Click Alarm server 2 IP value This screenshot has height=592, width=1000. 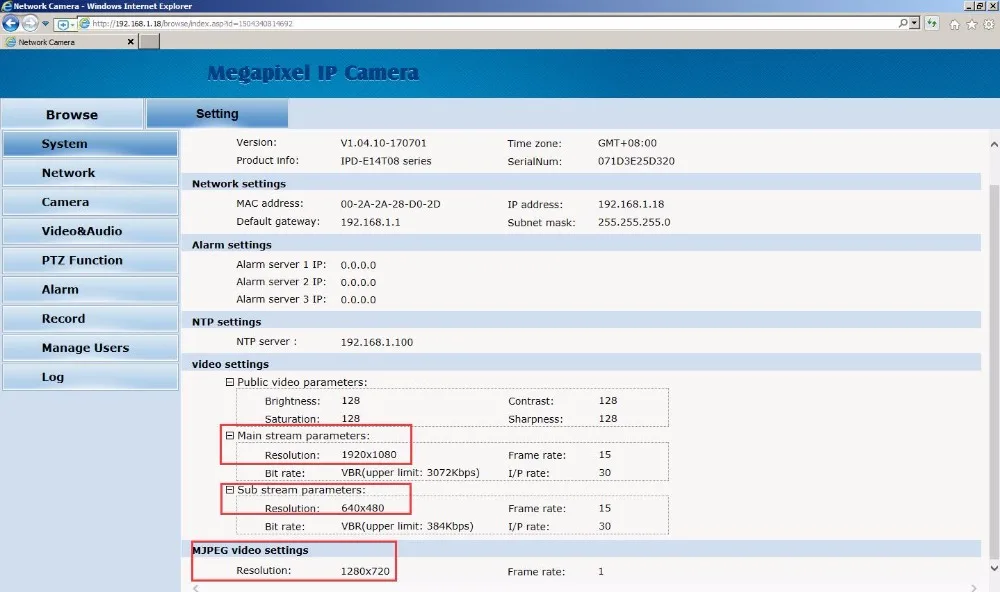[x=358, y=282]
